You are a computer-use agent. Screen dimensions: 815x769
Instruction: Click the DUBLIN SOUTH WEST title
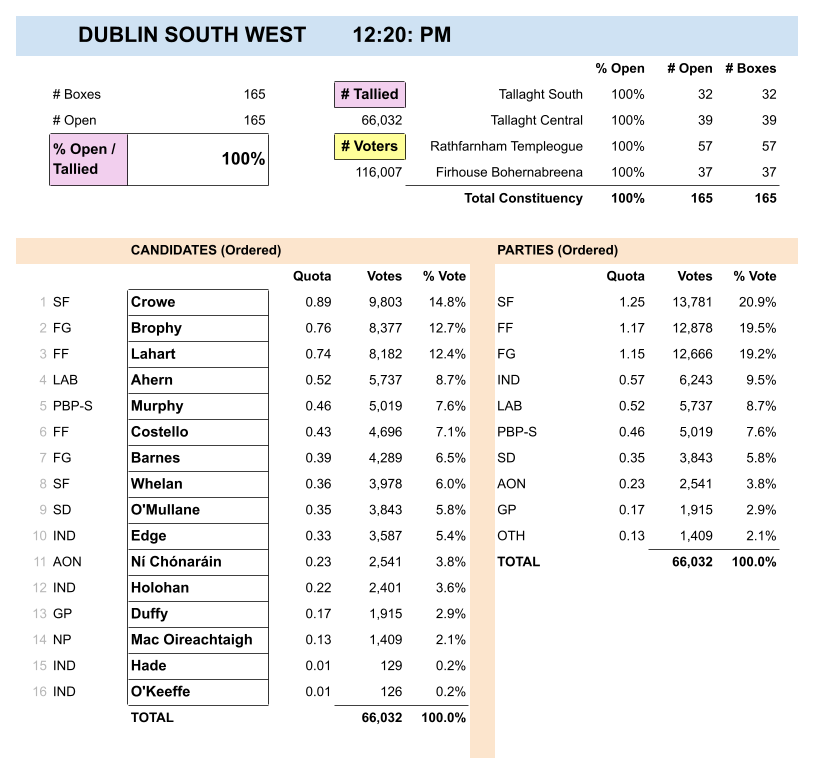pyautogui.click(x=192, y=35)
